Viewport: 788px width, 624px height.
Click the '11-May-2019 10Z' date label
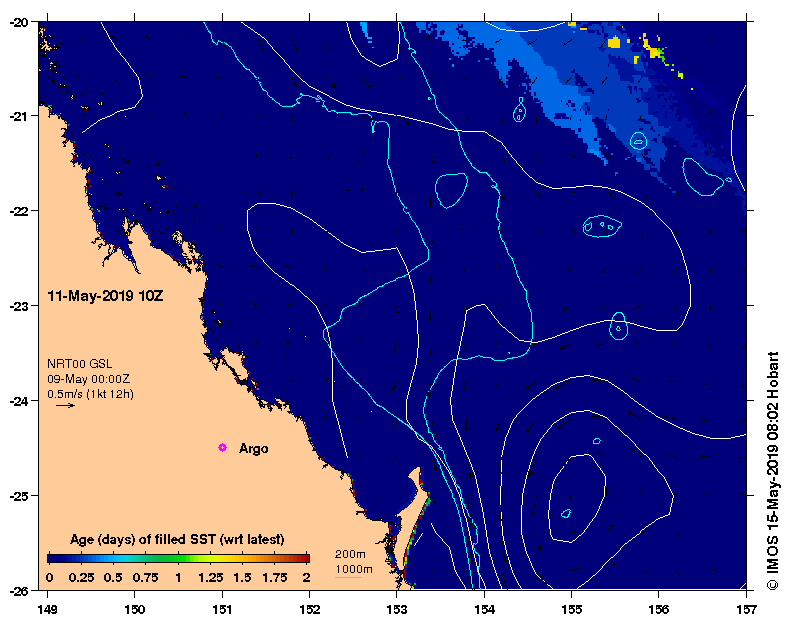click(105, 296)
